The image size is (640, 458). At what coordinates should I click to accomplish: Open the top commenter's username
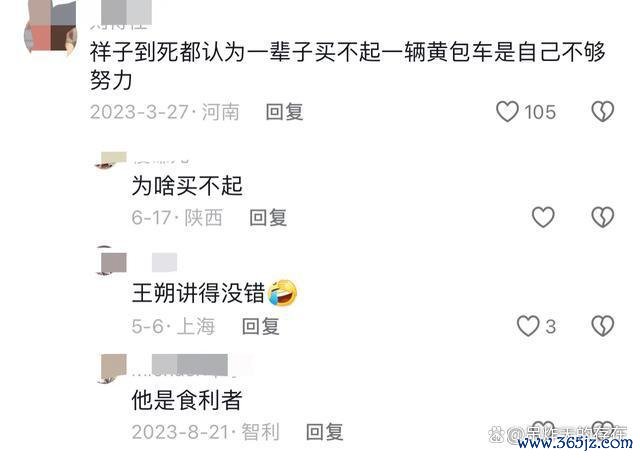[122, 16]
